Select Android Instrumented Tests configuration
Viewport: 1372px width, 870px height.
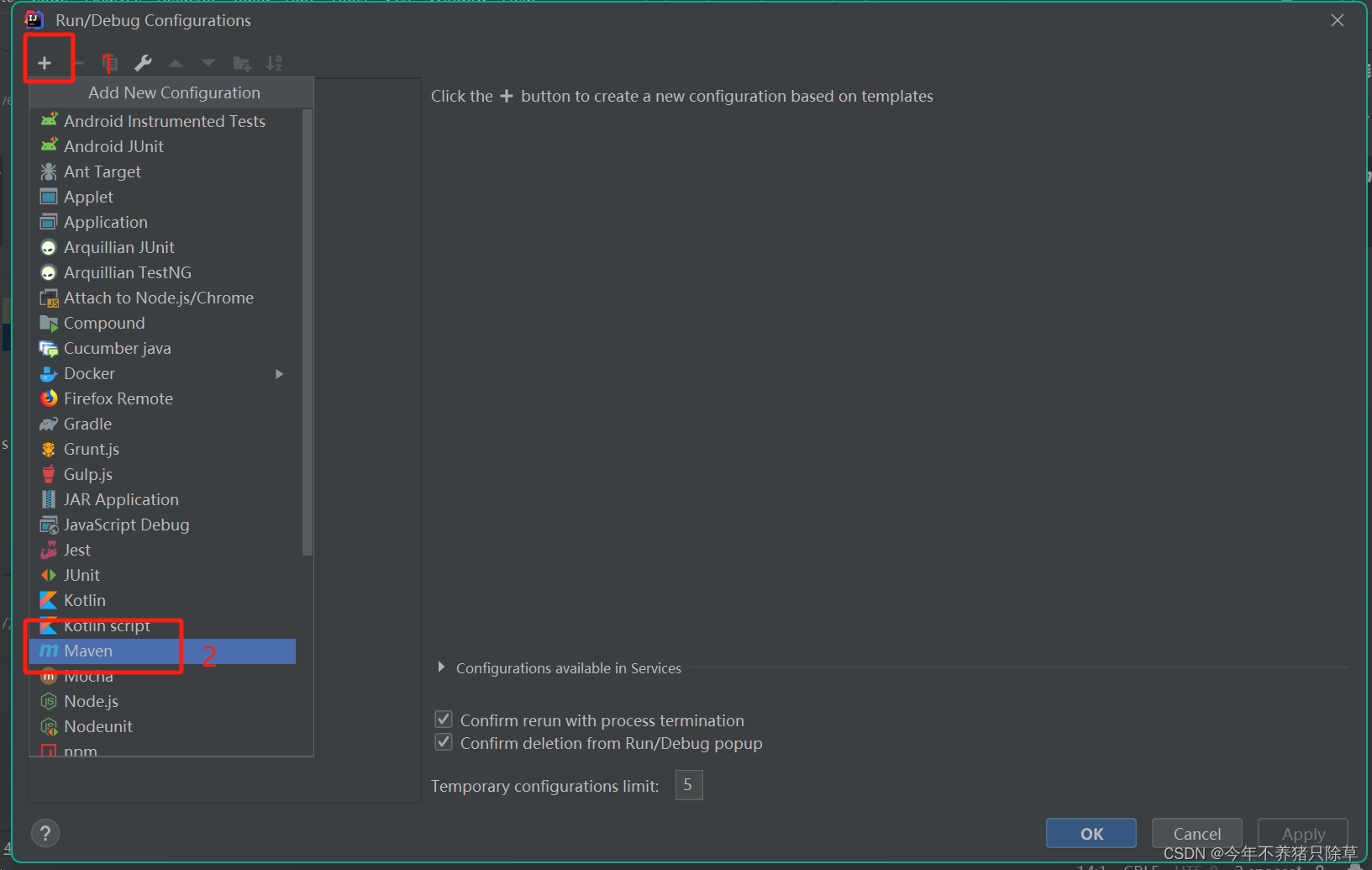click(163, 121)
